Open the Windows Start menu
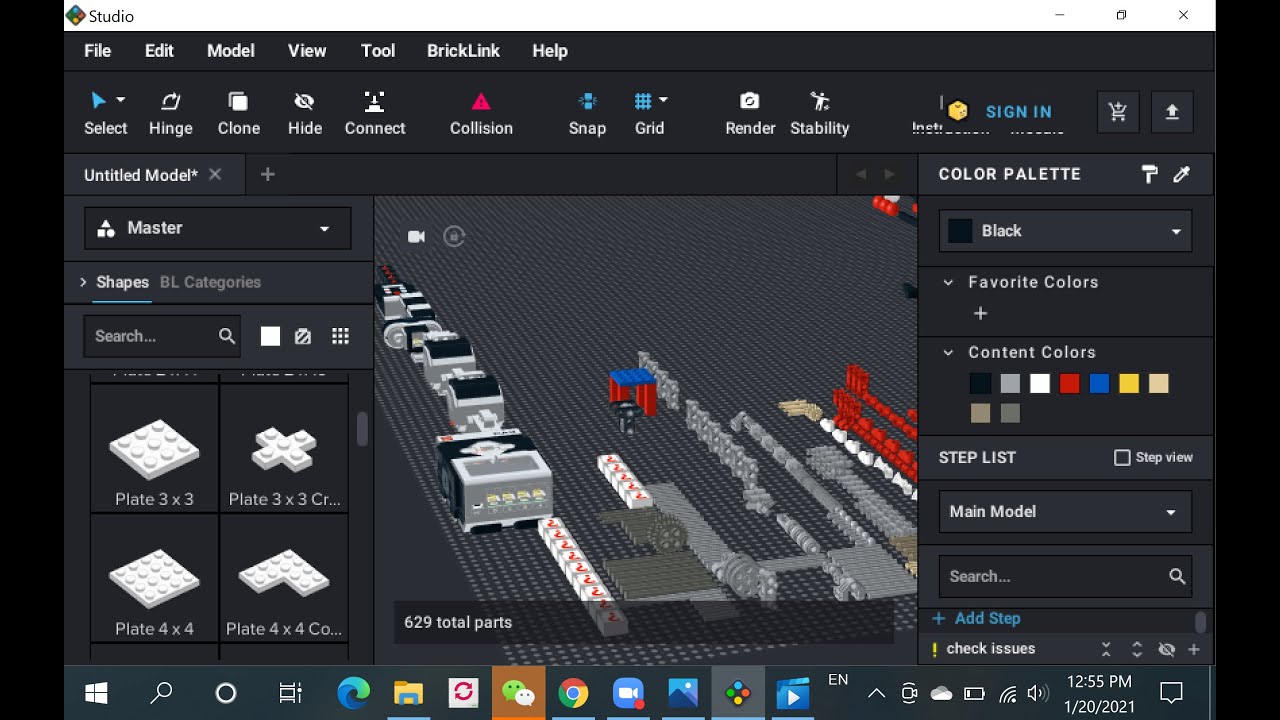 coord(96,694)
